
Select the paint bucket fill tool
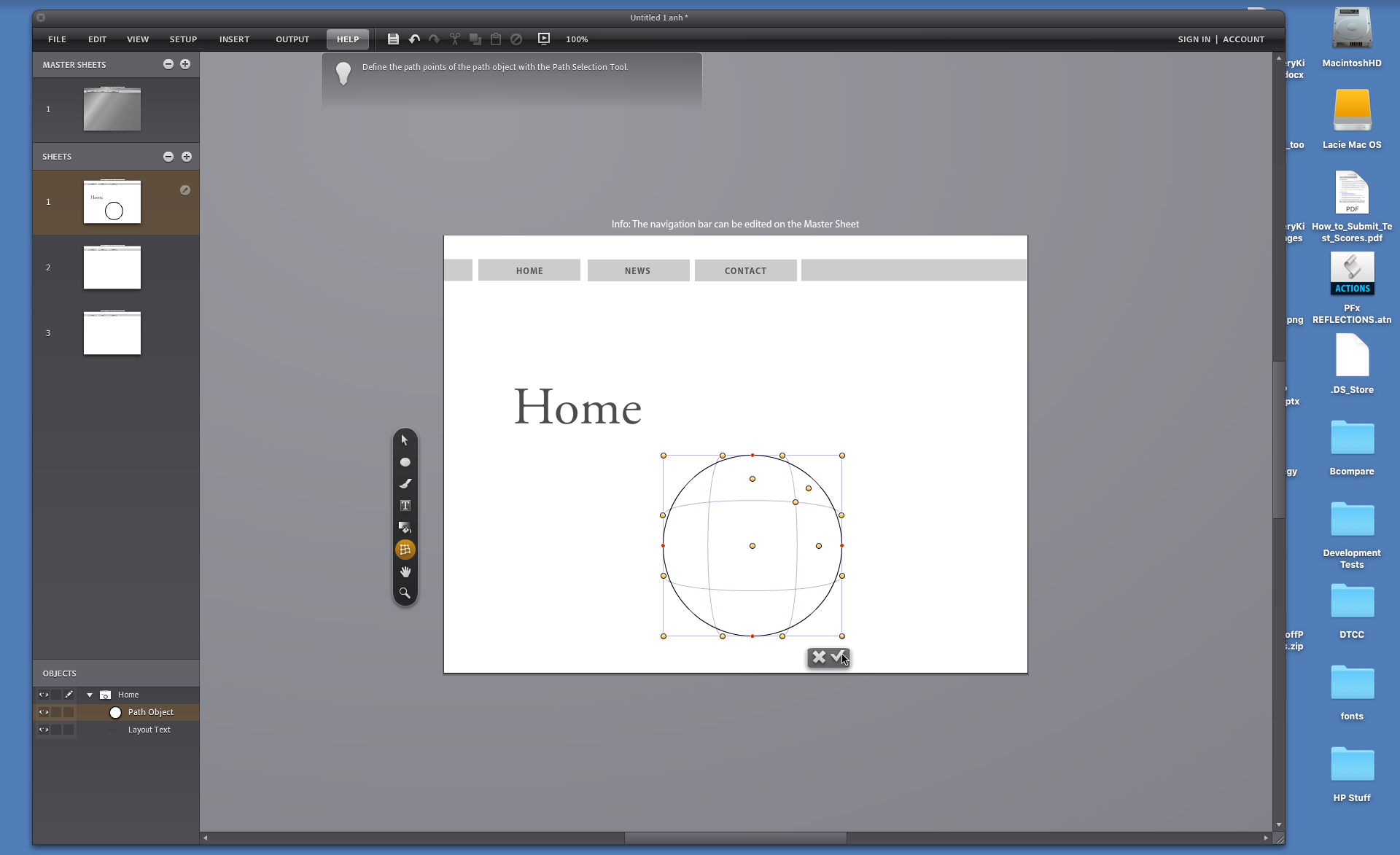[405, 527]
